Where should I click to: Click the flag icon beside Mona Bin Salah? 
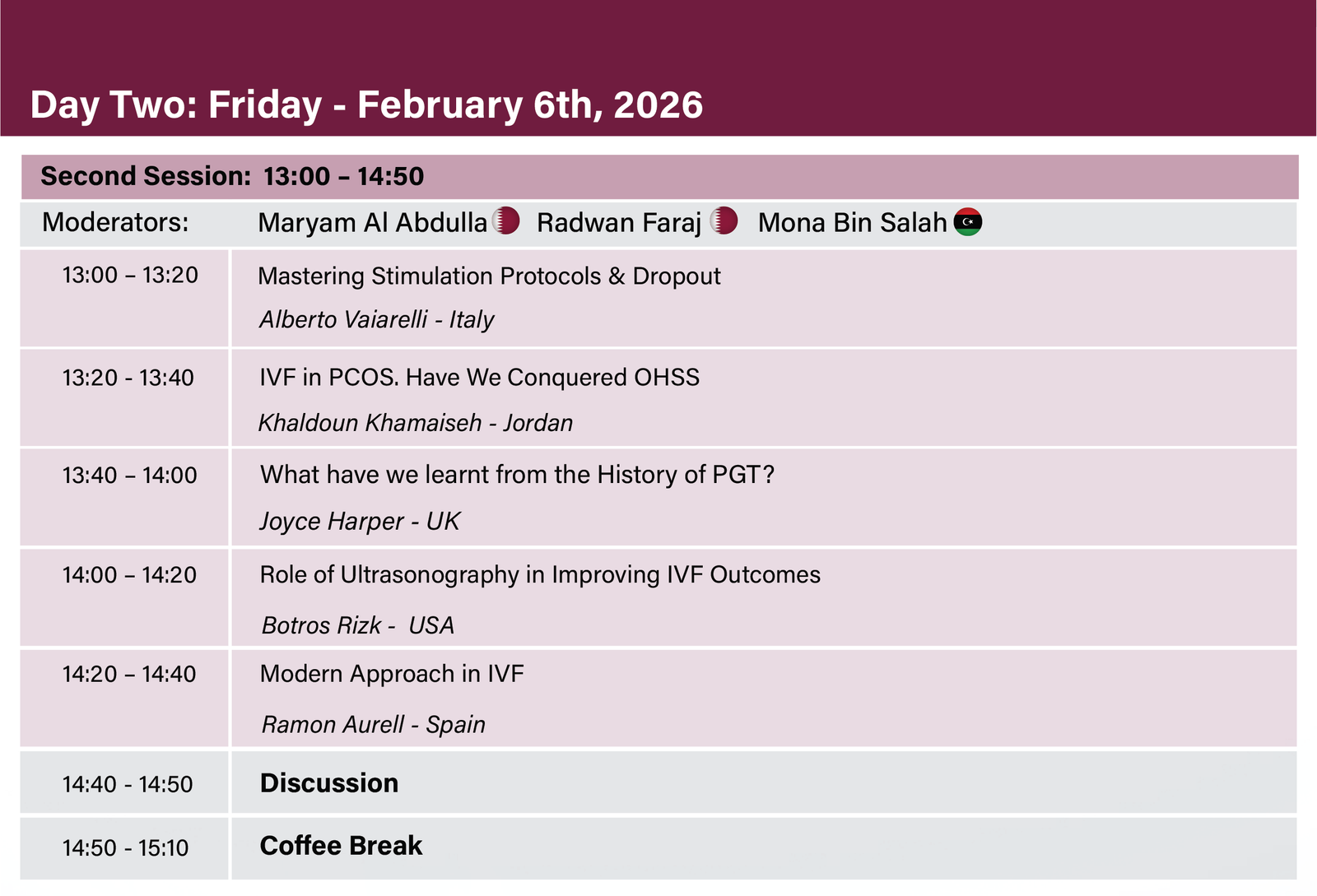[968, 221]
